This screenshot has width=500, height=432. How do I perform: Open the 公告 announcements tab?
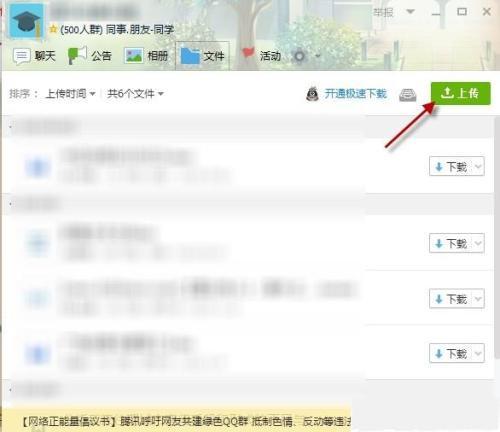90,56
